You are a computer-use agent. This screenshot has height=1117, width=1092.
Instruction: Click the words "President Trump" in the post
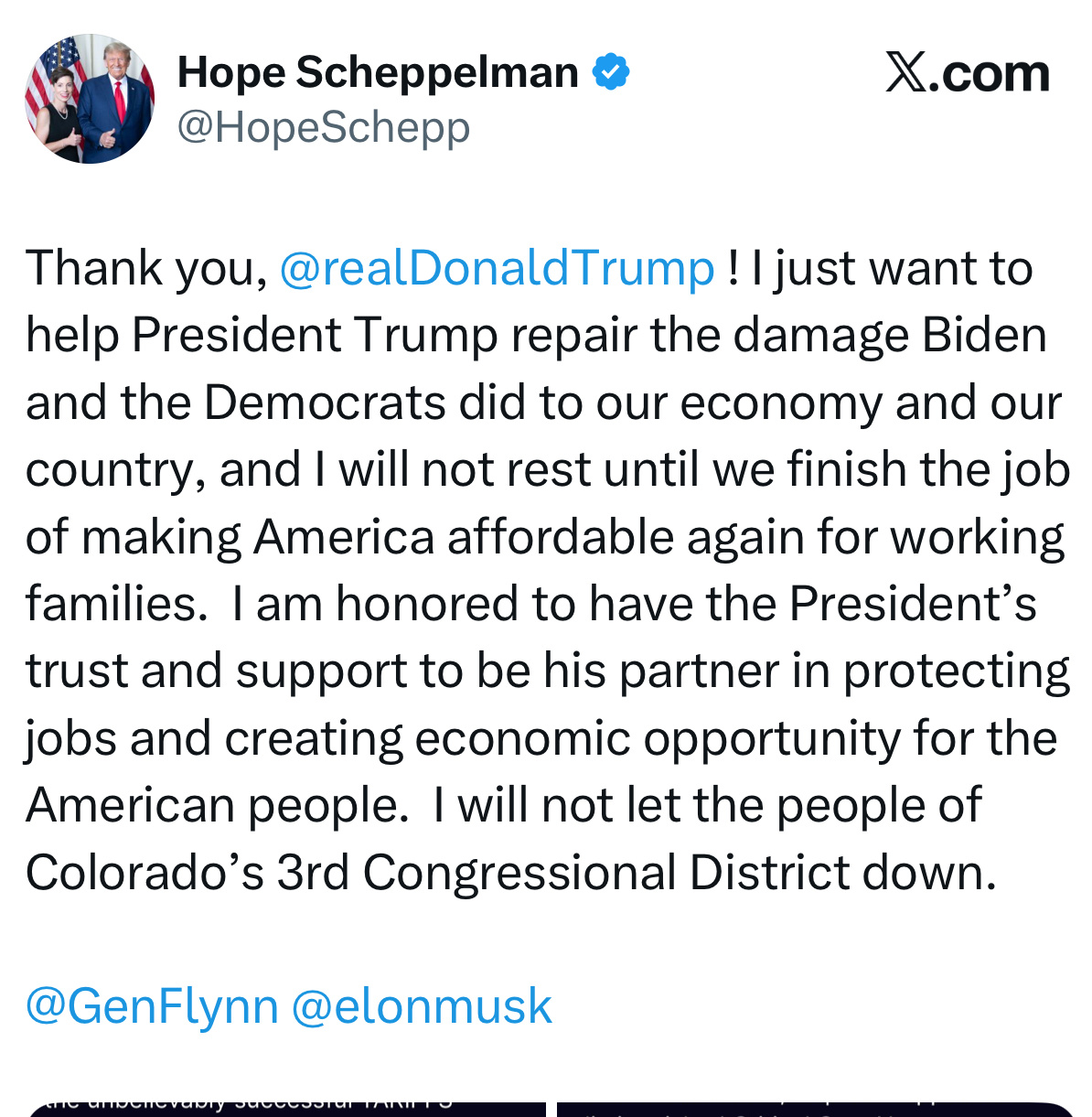pyautogui.click(x=315, y=335)
